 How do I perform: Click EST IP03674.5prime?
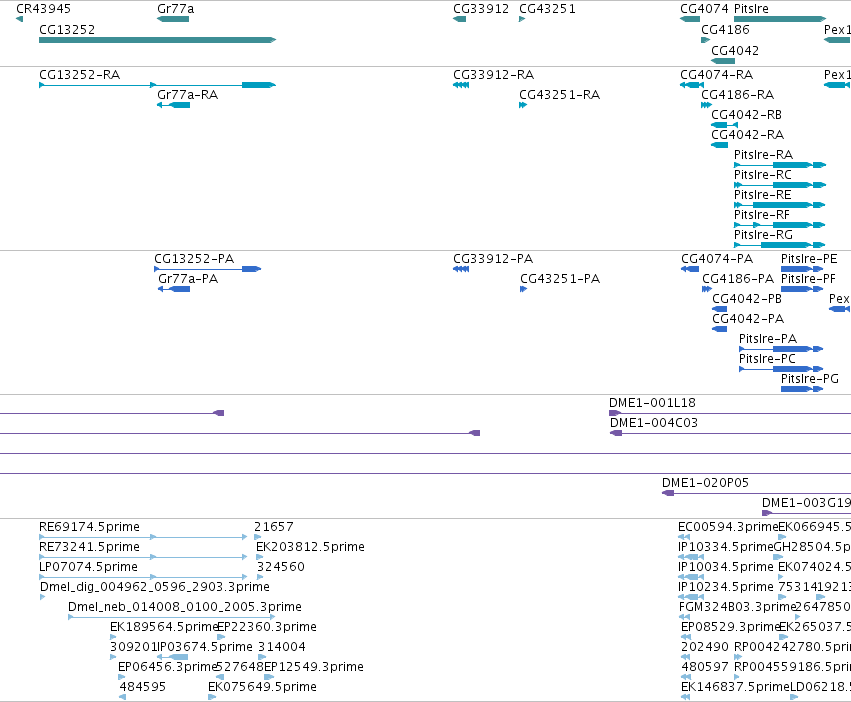[x=173, y=657]
